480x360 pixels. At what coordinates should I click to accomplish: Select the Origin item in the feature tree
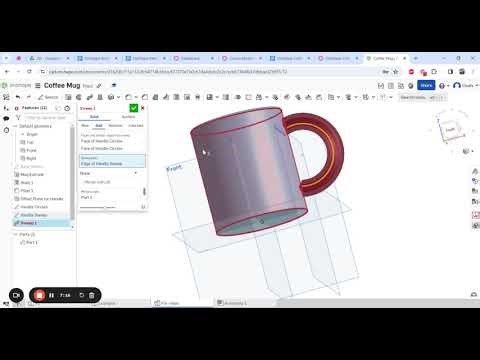pyautogui.click(x=32, y=134)
